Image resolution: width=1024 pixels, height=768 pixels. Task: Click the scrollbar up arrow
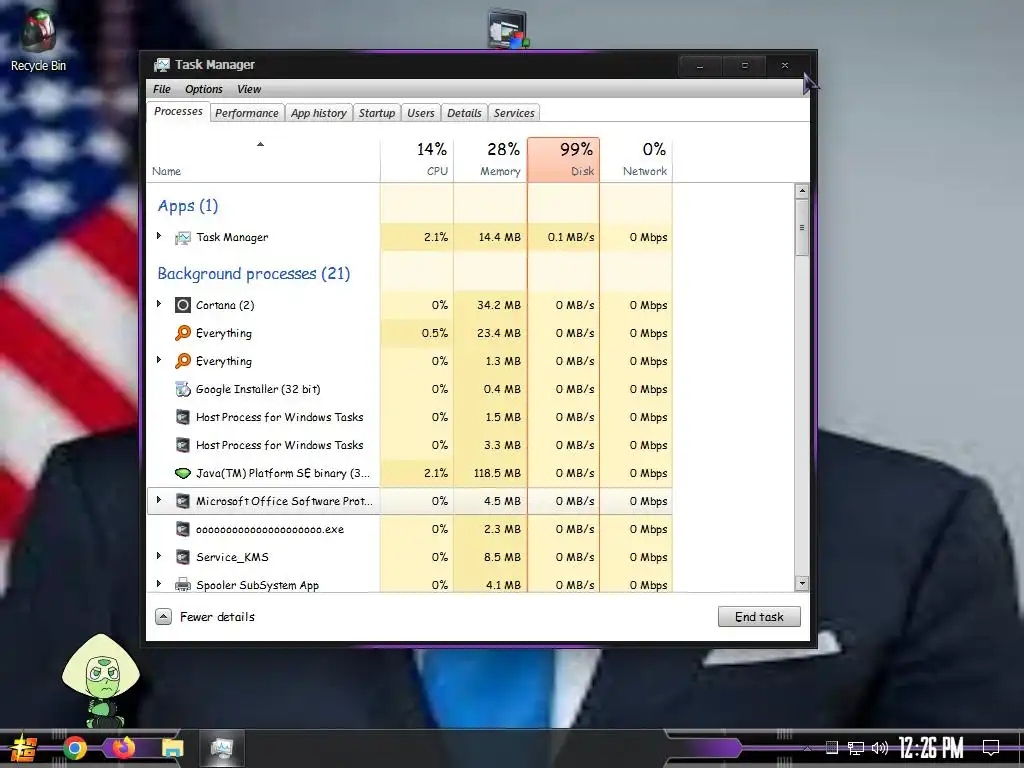coord(802,191)
